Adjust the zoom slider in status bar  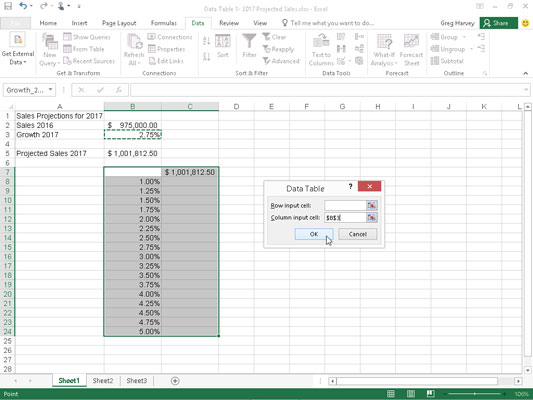pos(475,394)
